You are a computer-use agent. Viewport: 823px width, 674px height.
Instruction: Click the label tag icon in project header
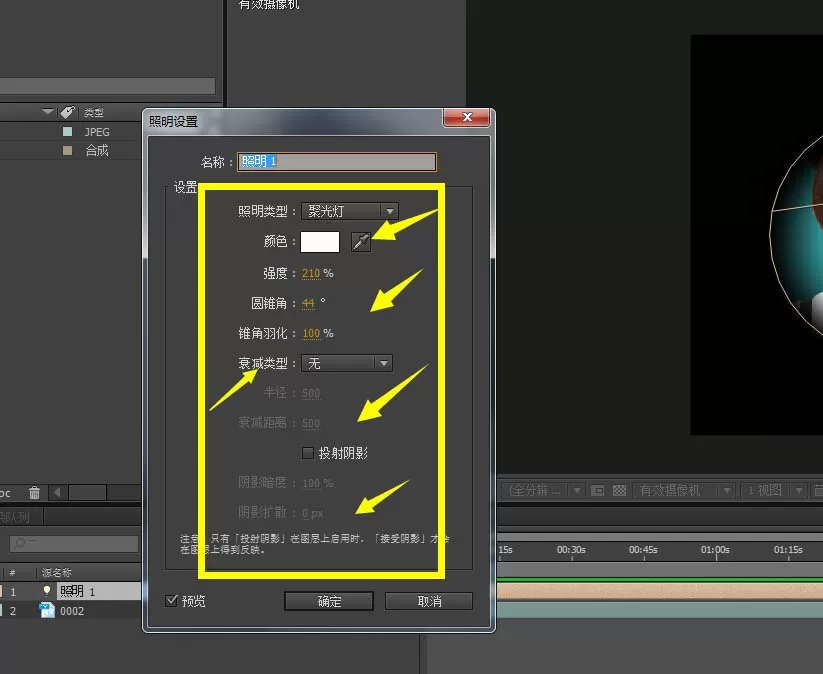pos(67,112)
